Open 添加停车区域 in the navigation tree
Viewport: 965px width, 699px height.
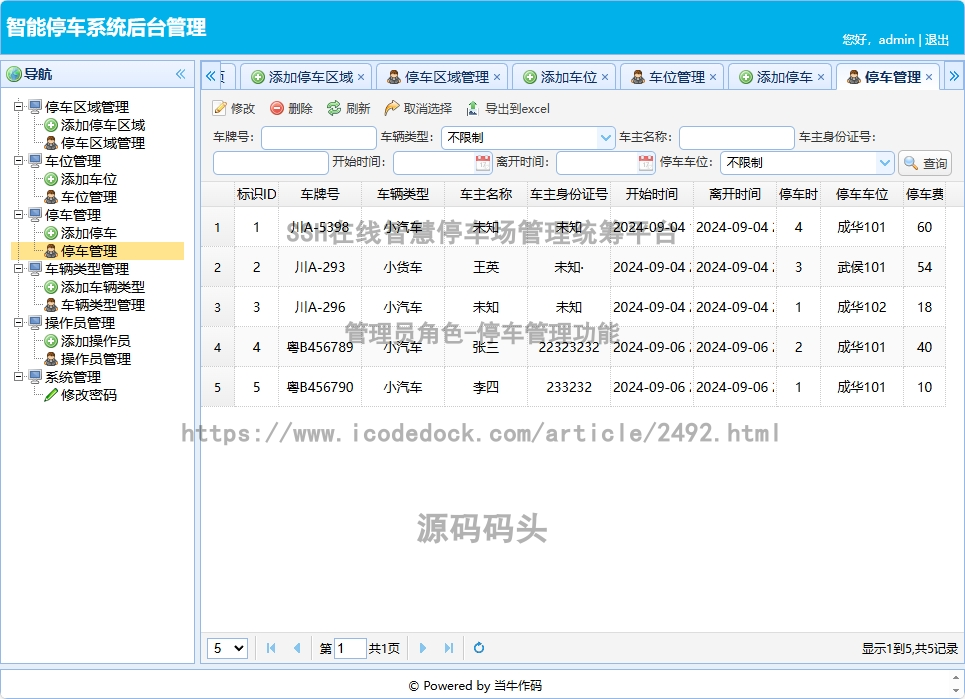point(103,125)
